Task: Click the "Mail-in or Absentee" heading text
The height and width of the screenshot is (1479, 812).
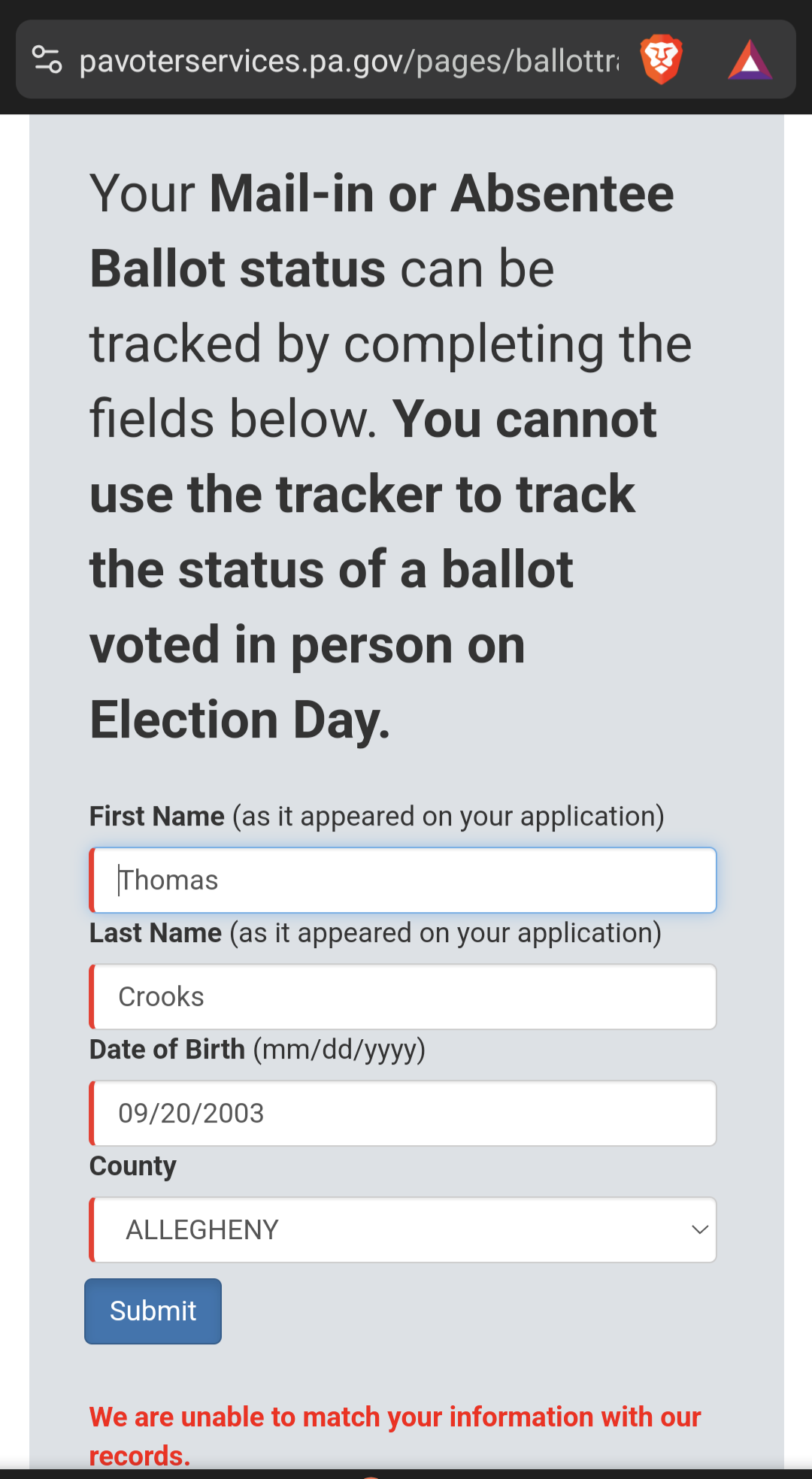Action: pyautogui.click(x=441, y=194)
